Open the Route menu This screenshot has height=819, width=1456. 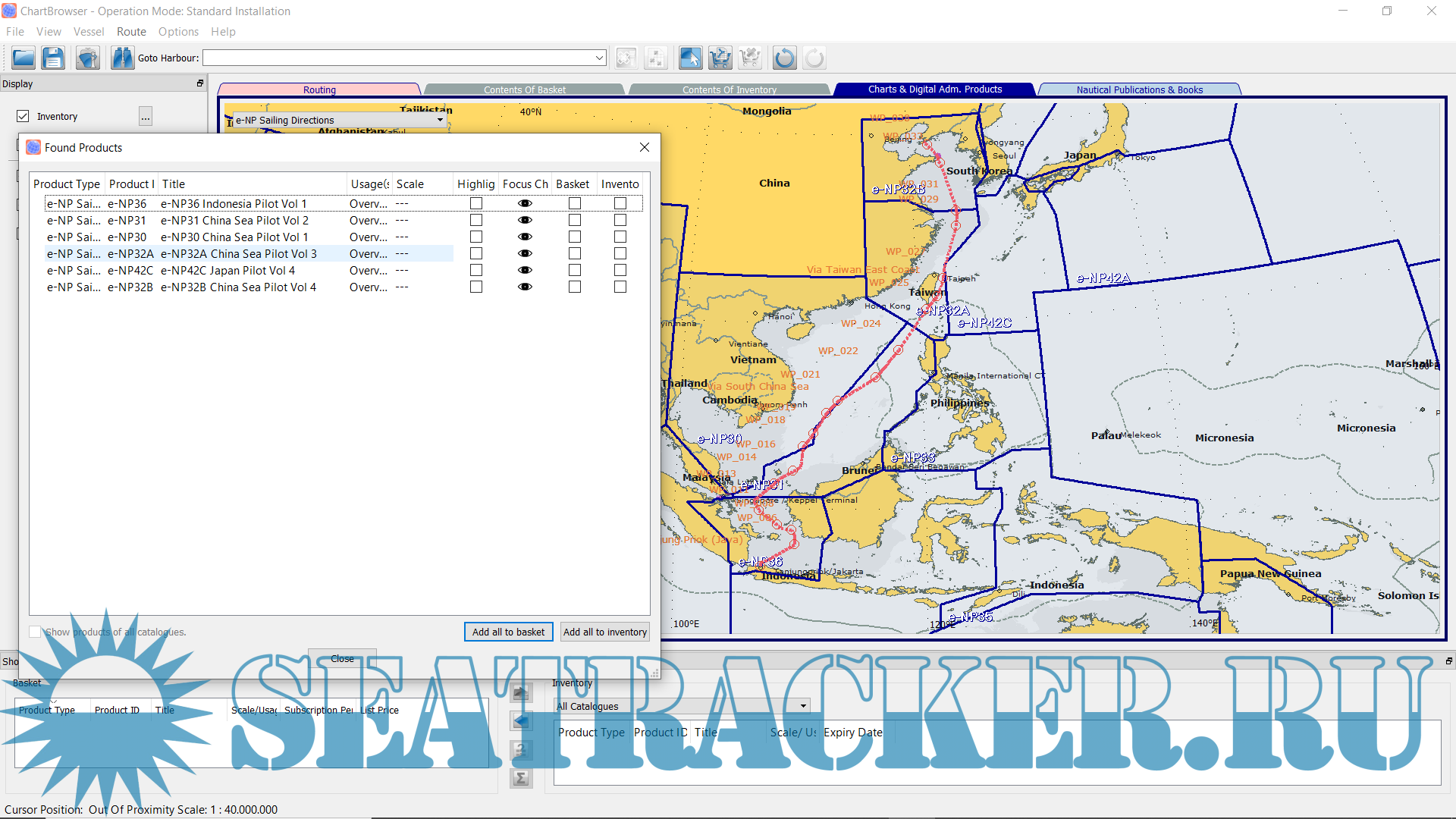pyautogui.click(x=131, y=32)
